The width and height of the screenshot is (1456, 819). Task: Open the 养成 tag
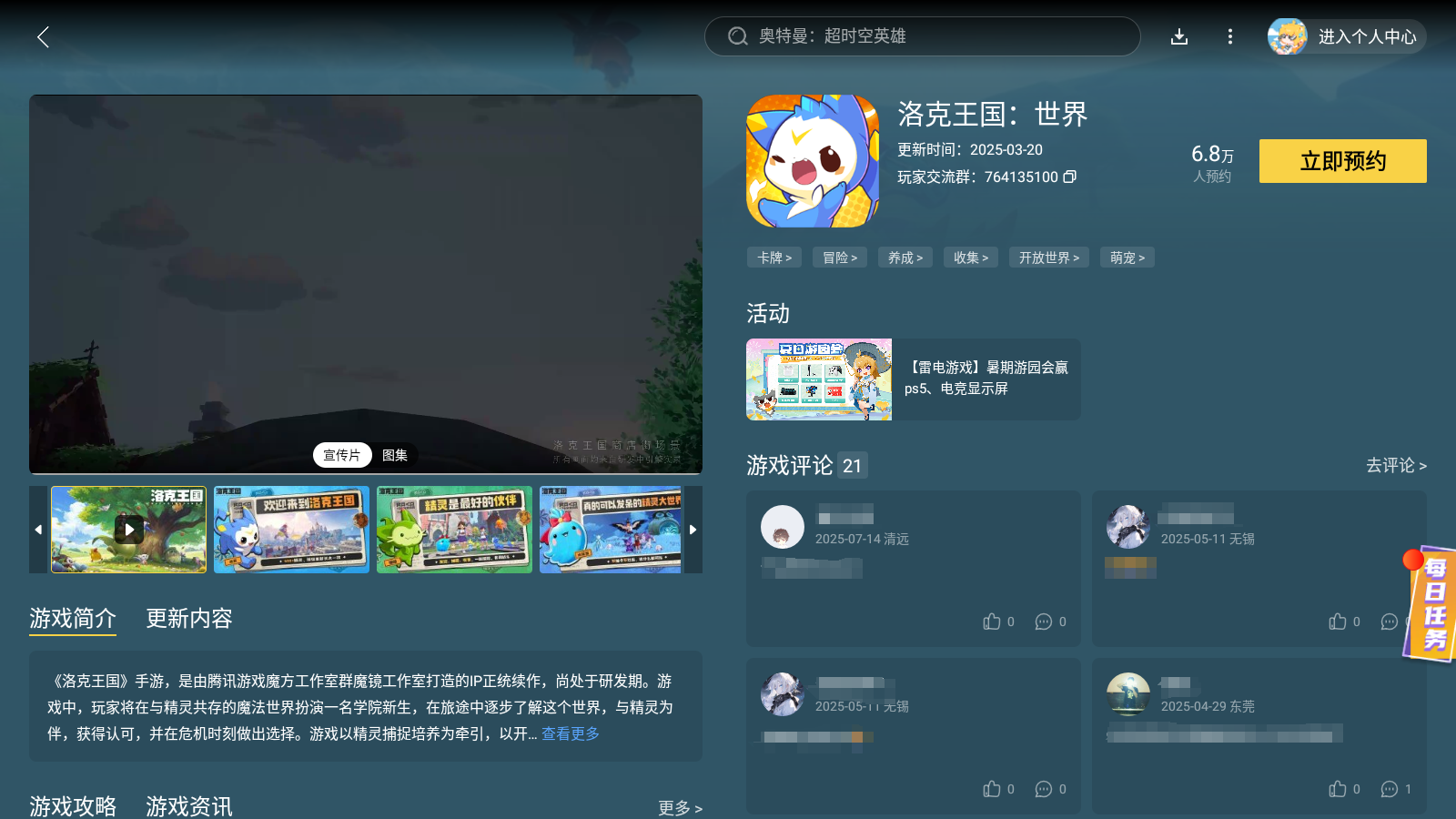[x=905, y=258]
